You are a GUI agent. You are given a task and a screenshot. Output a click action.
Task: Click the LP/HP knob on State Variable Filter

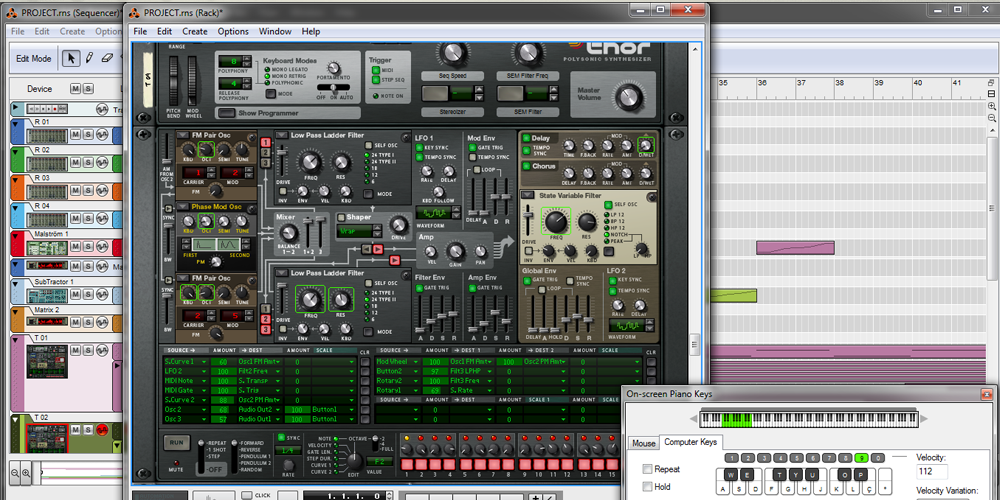coord(642,249)
